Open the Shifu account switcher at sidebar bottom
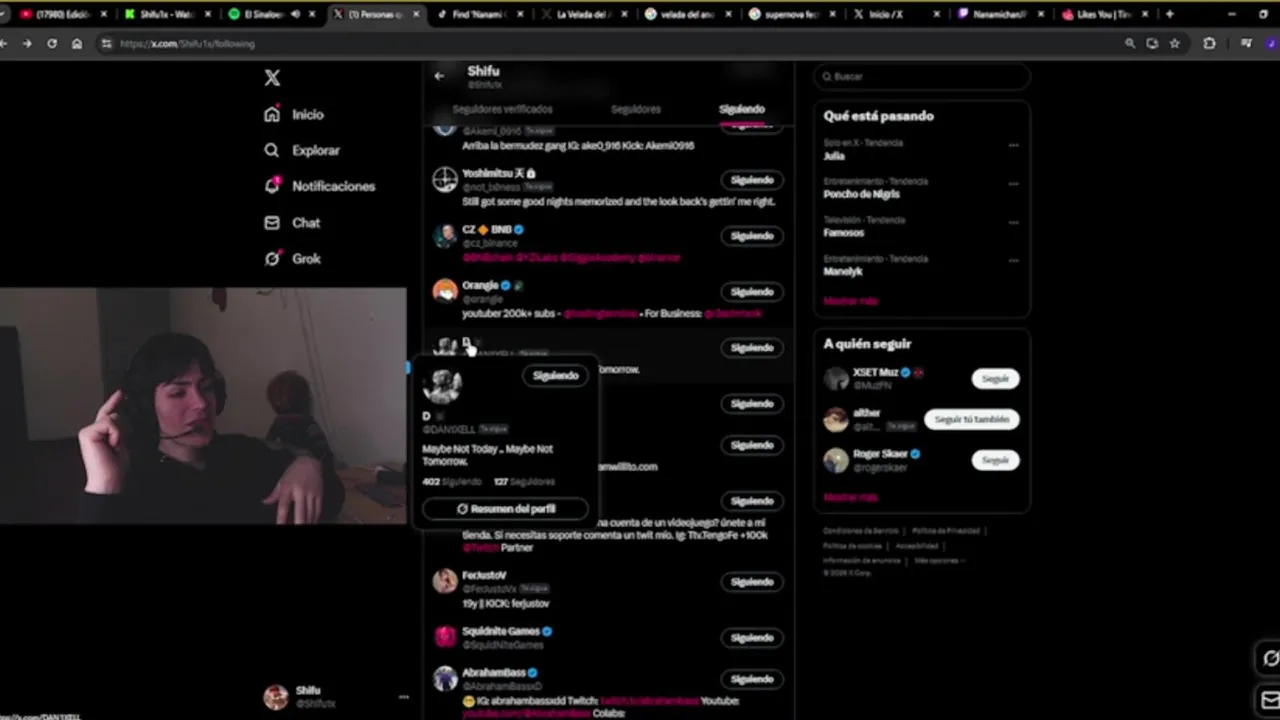The height and width of the screenshot is (720, 1280). (x=336, y=697)
